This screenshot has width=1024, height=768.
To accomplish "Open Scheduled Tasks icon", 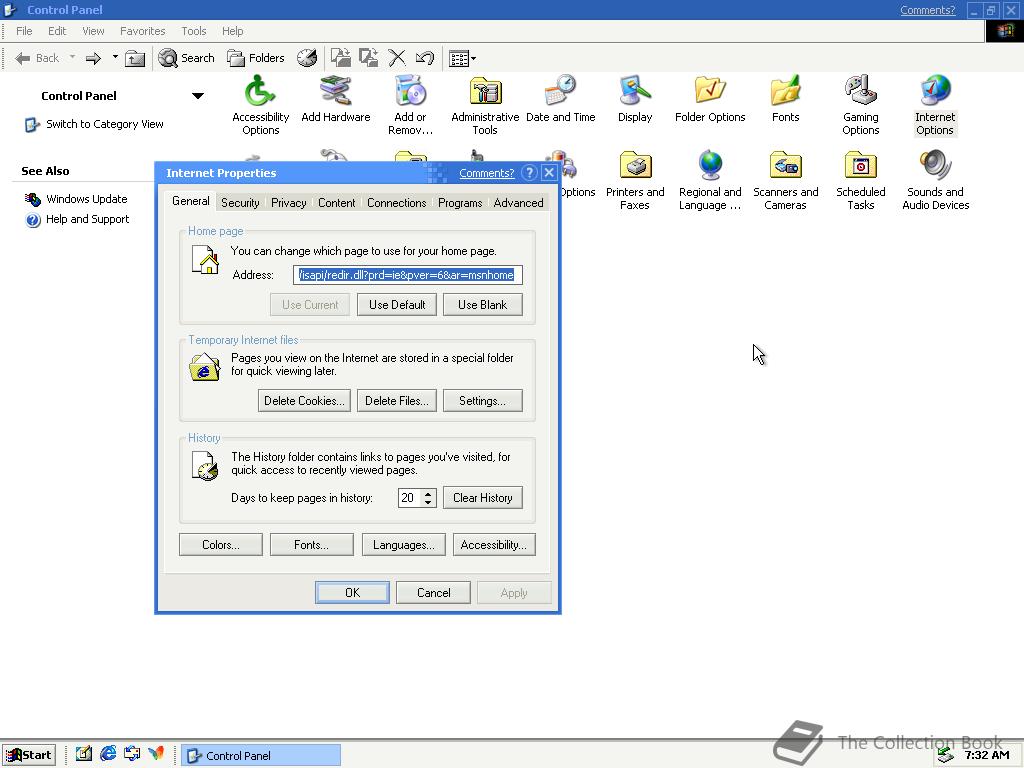I will (x=860, y=180).
